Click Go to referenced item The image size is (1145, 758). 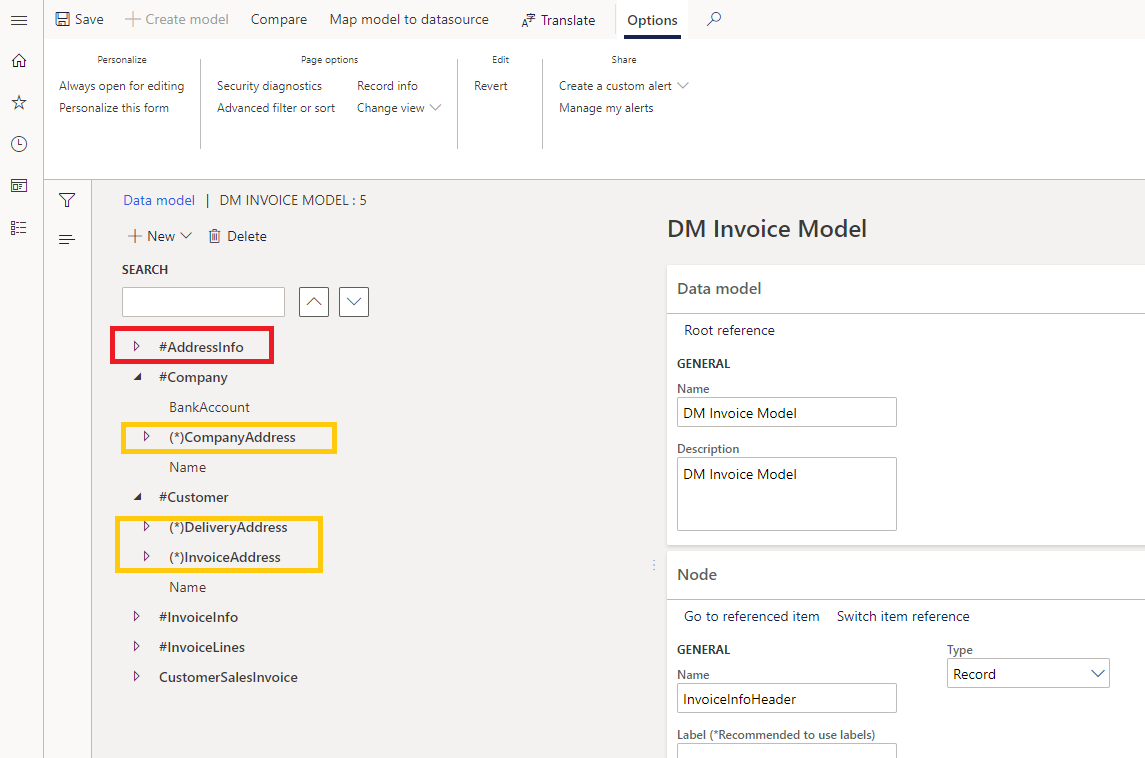[751, 615]
